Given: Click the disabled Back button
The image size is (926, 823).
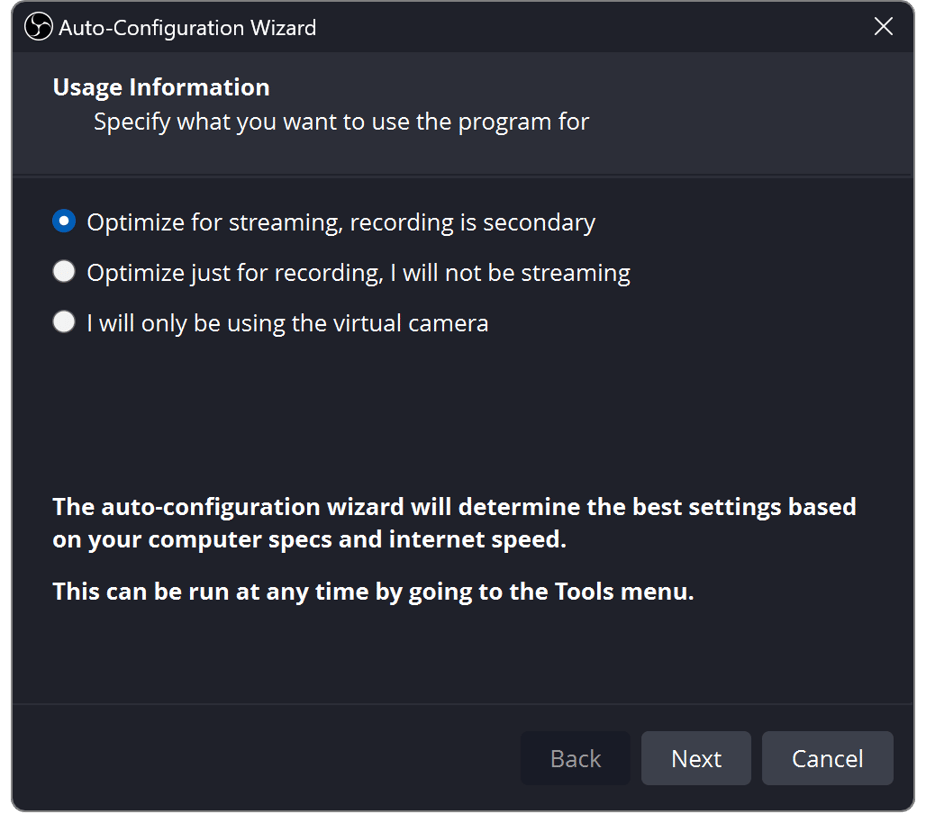Looking at the screenshot, I should [x=575, y=758].
